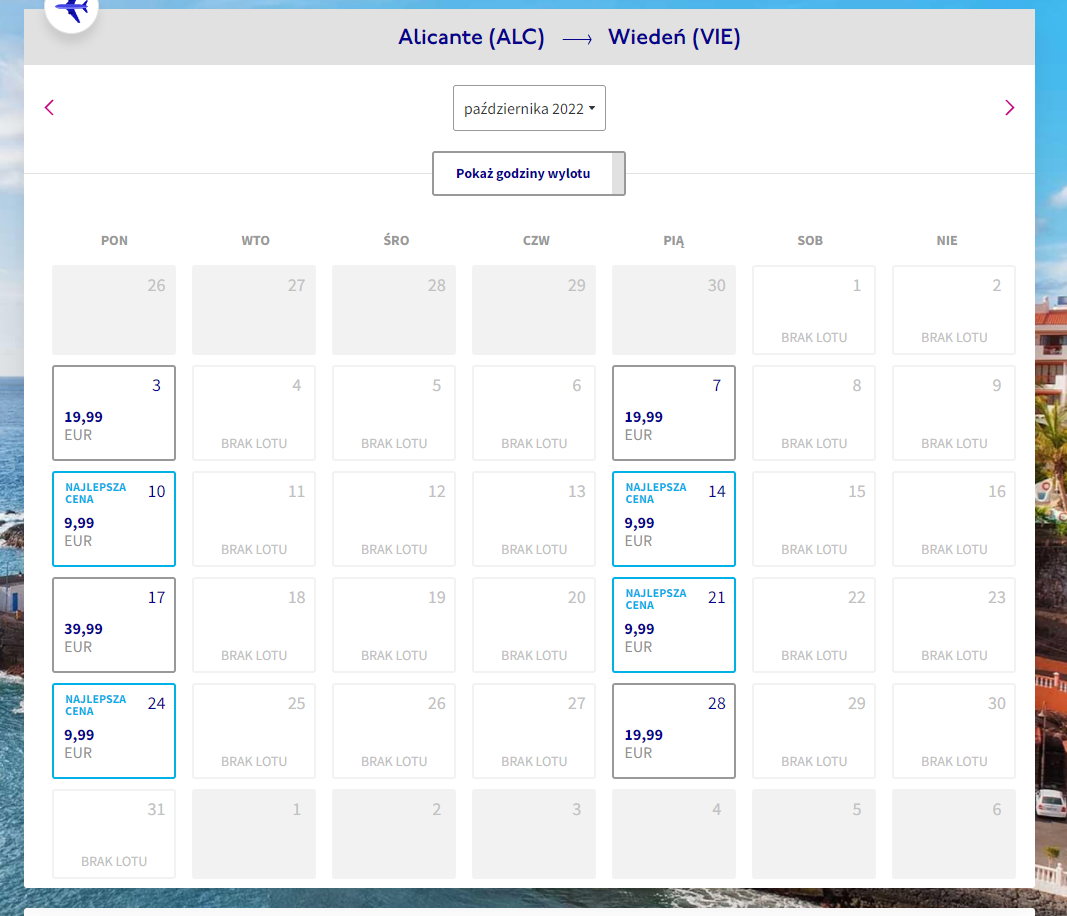The image size is (1067, 916).
Task: Click day 29 Saturday cell in last full week
Action: (x=814, y=731)
